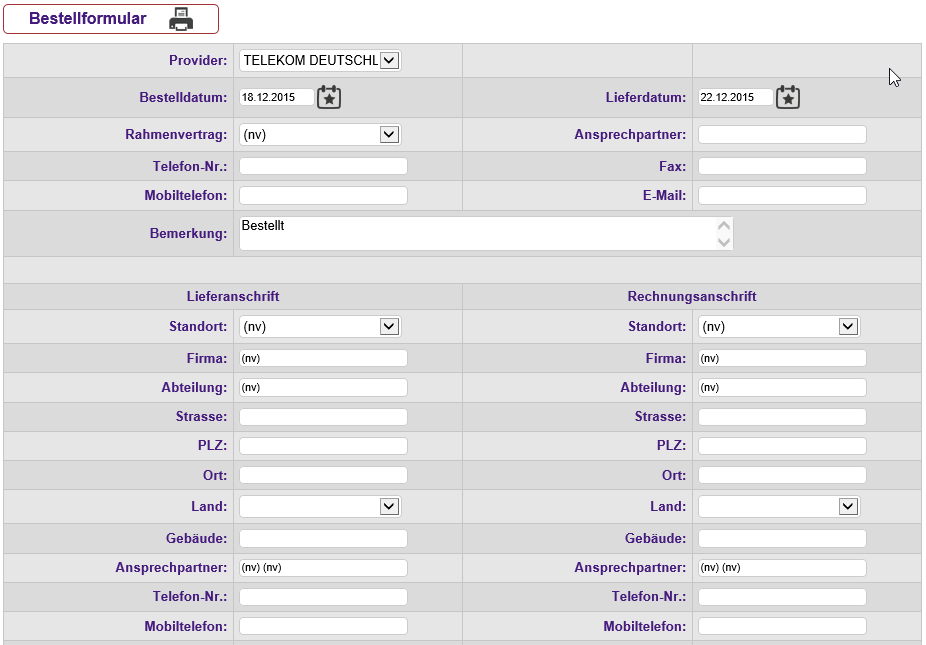Expand the Provider dropdown
The width and height of the screenshot is (926, 645).
(x=389, y=60)
